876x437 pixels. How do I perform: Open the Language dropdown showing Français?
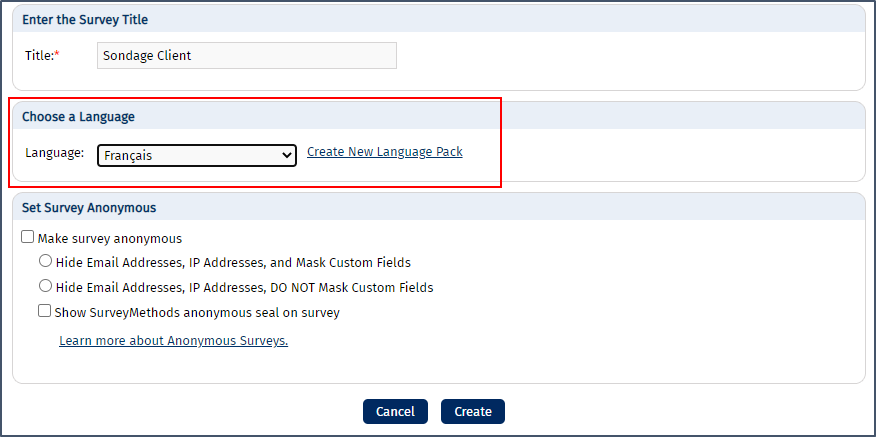(x=197, y=155)
